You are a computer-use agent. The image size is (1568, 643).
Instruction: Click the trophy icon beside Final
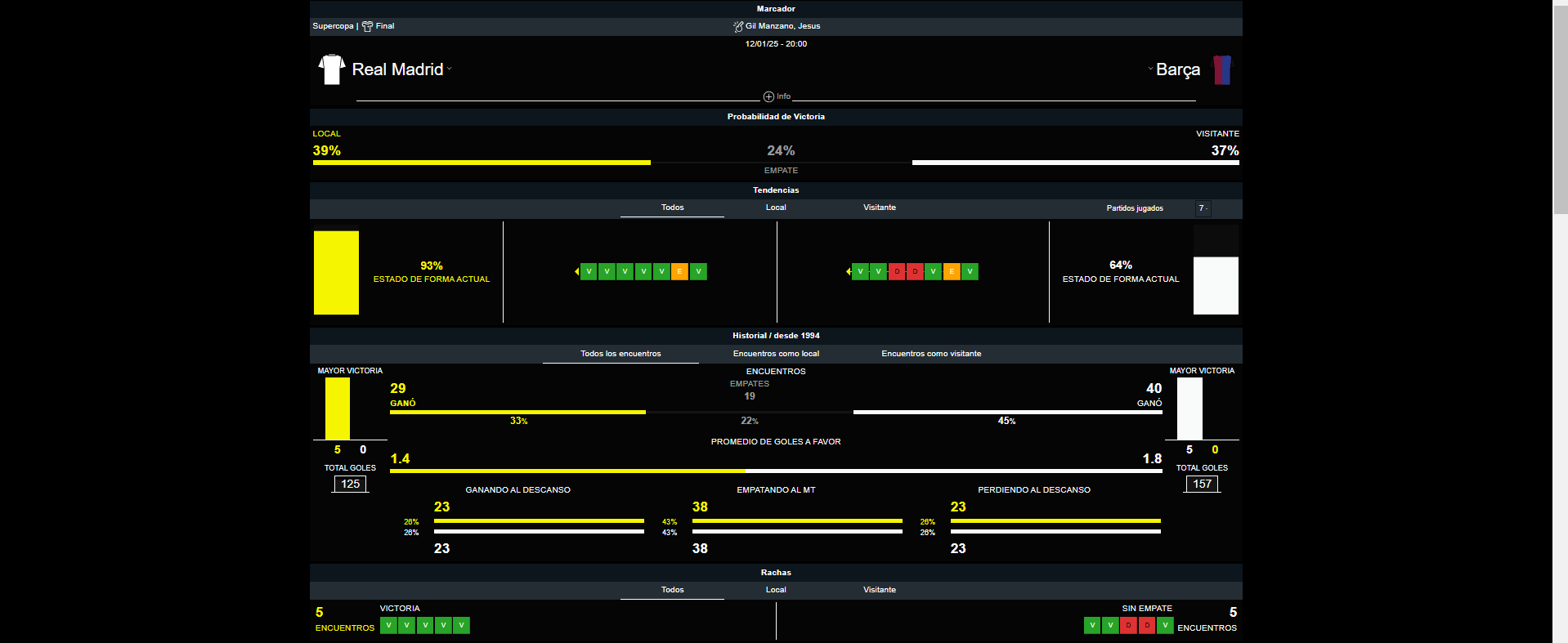coord(367,26)
